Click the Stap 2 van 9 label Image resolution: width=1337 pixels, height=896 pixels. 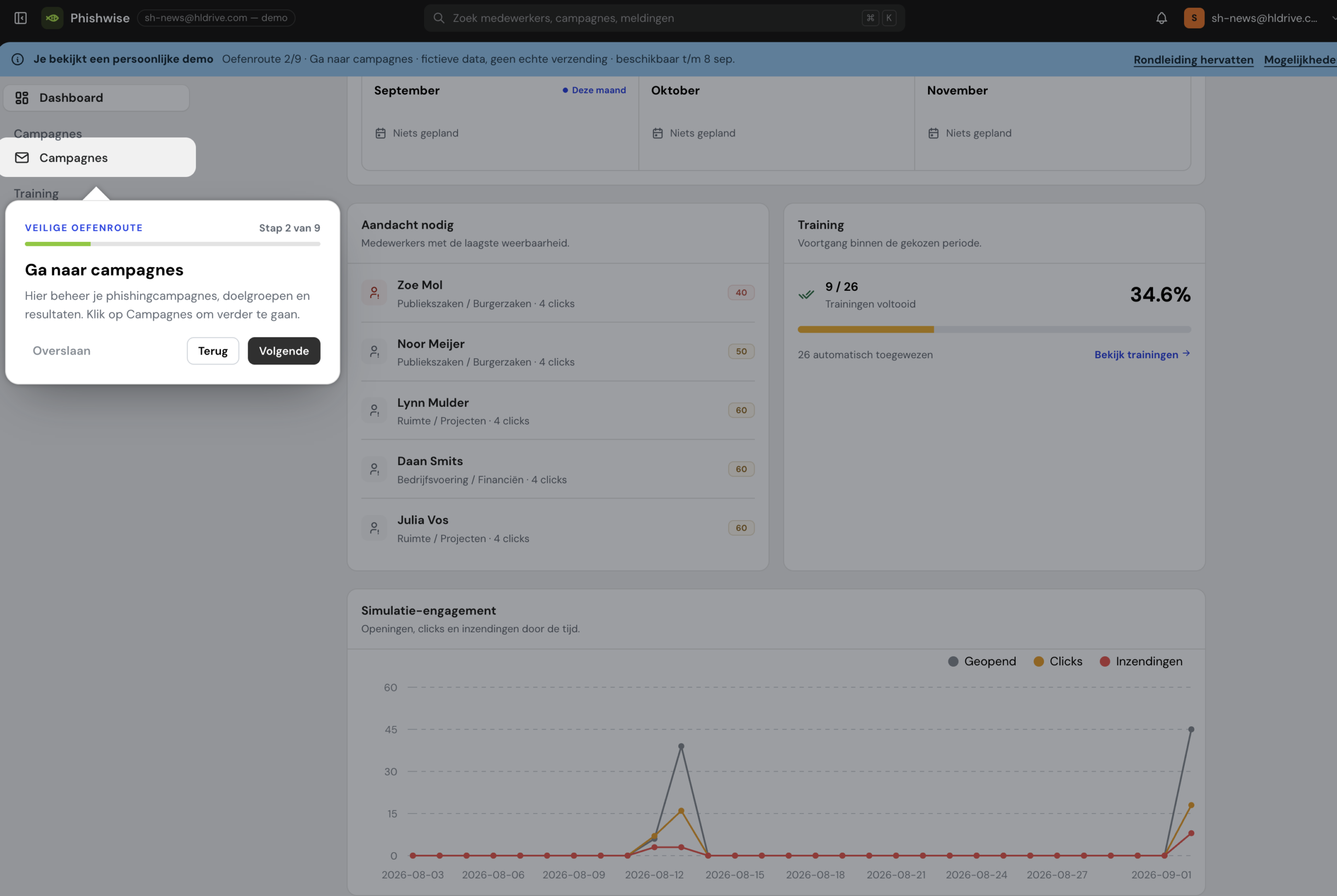(x=290, y=228)
